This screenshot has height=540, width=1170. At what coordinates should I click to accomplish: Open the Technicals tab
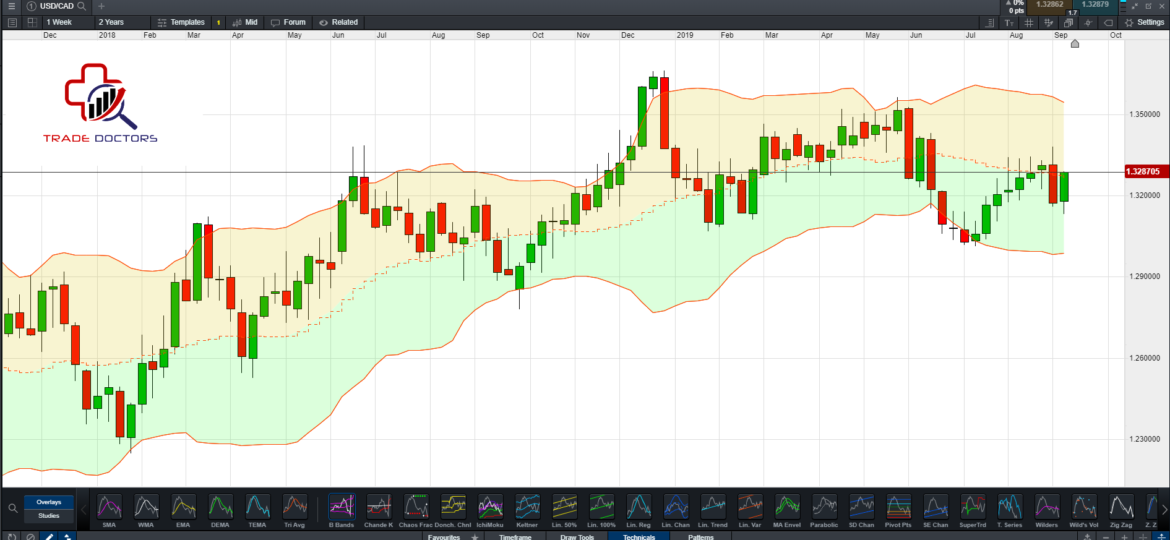pos(638,536)
